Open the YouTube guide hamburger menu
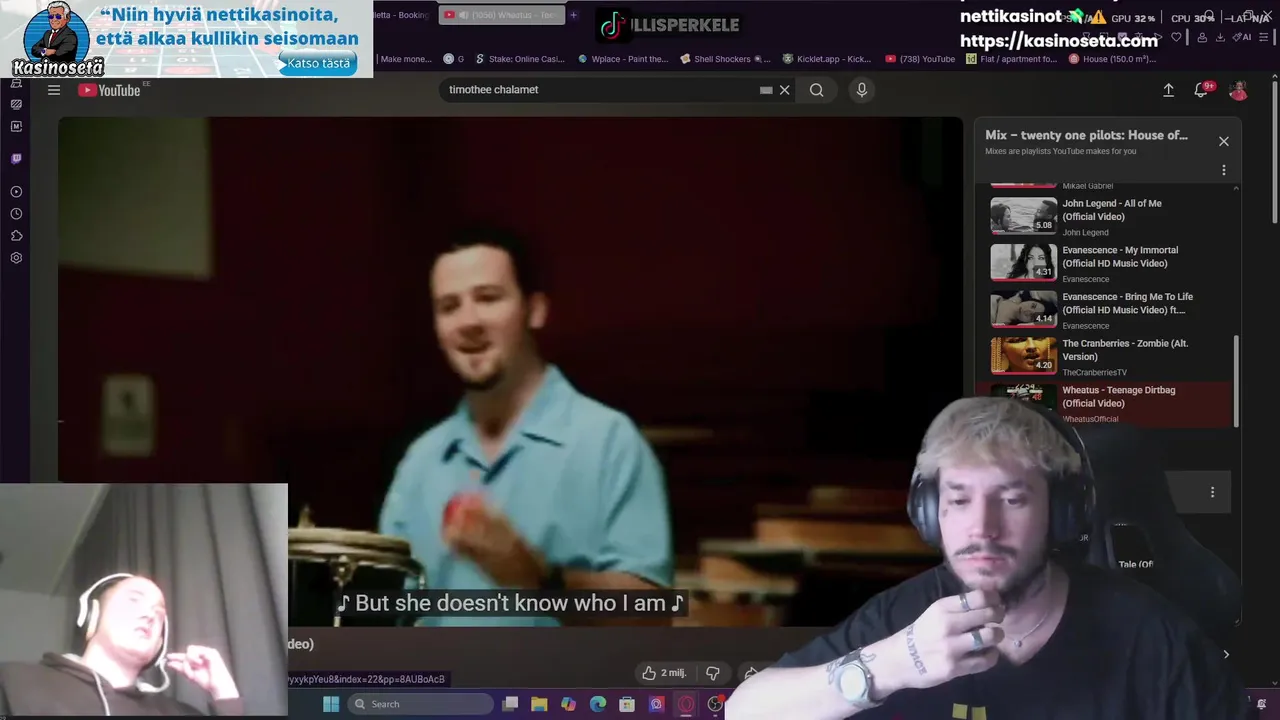The height and width of the screenshot is (720, 1280). pos(54,90)
